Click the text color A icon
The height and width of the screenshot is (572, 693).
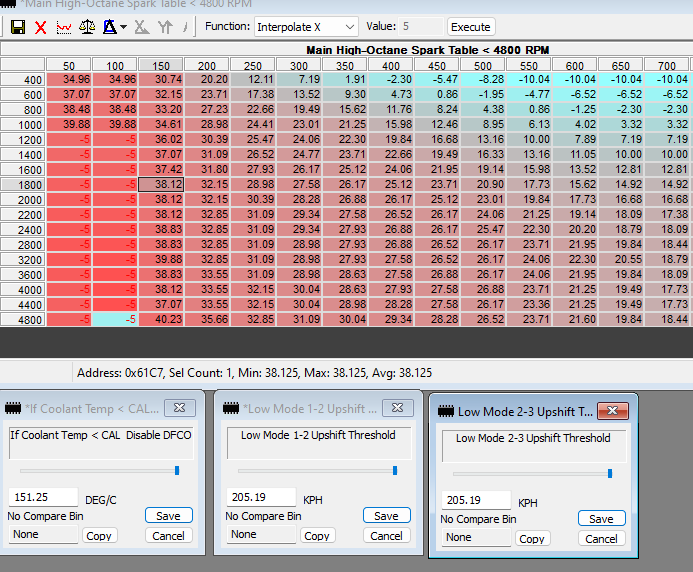(x=110, y=27)
